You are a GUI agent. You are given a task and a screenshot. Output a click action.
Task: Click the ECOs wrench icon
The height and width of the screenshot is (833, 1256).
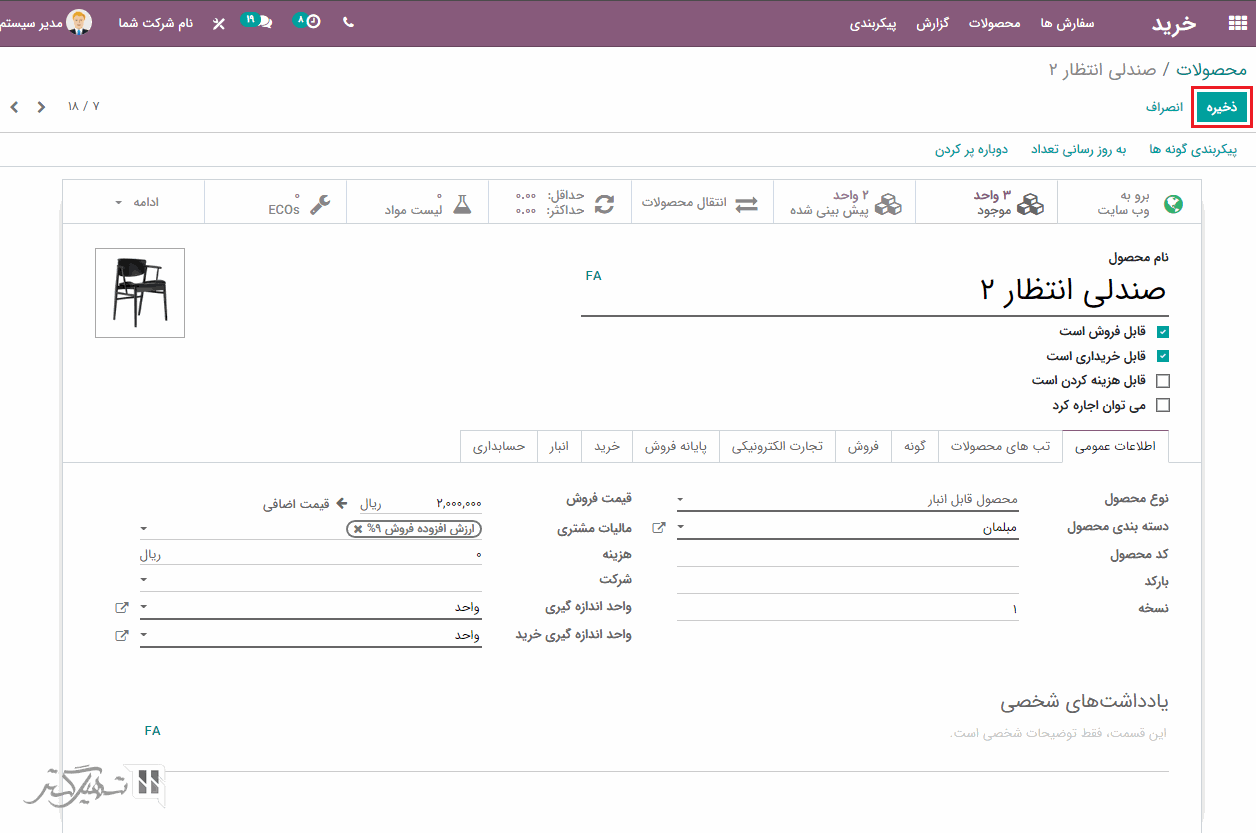[x=320, y=204]
